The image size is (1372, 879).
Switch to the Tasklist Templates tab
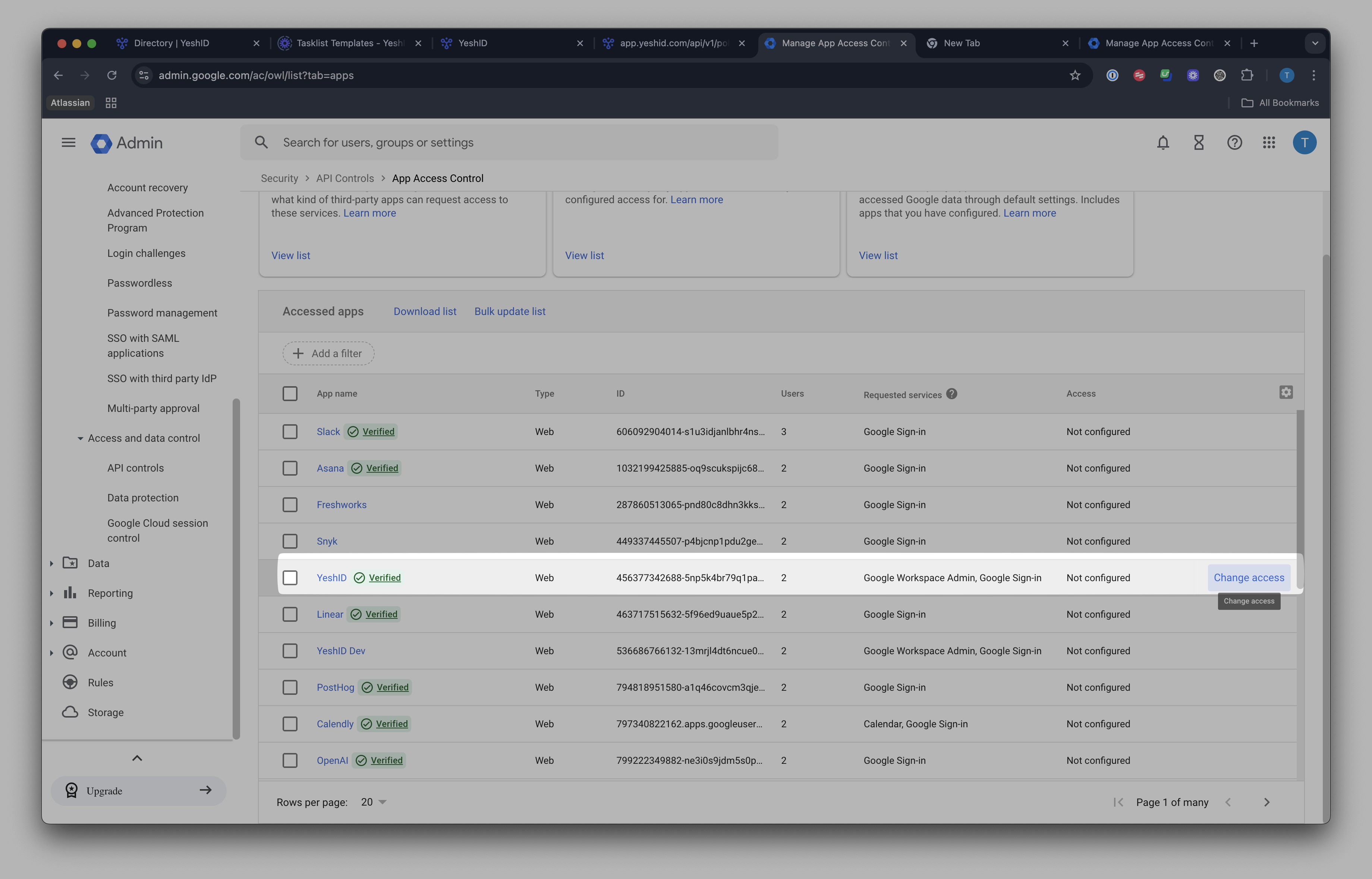click(350, 43)
